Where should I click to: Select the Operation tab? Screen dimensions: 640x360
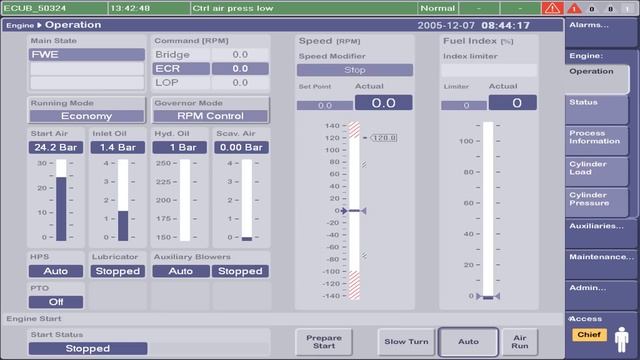click(x=597, y=79)
